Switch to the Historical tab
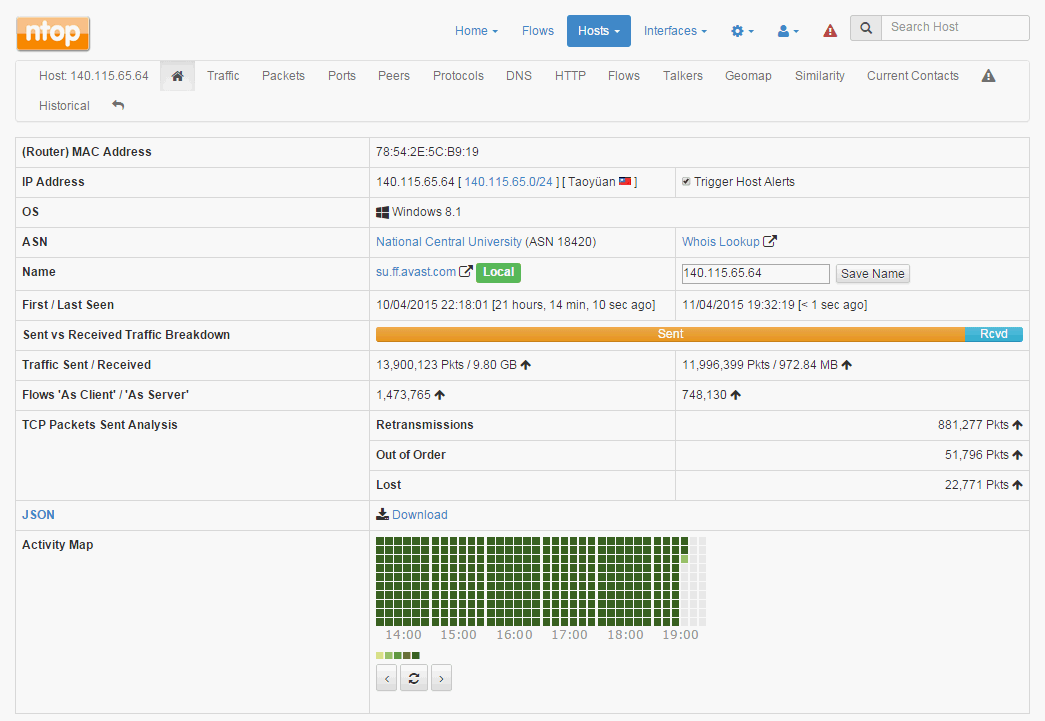Screen dimensions: 1045x721 [x=64, y=106]
